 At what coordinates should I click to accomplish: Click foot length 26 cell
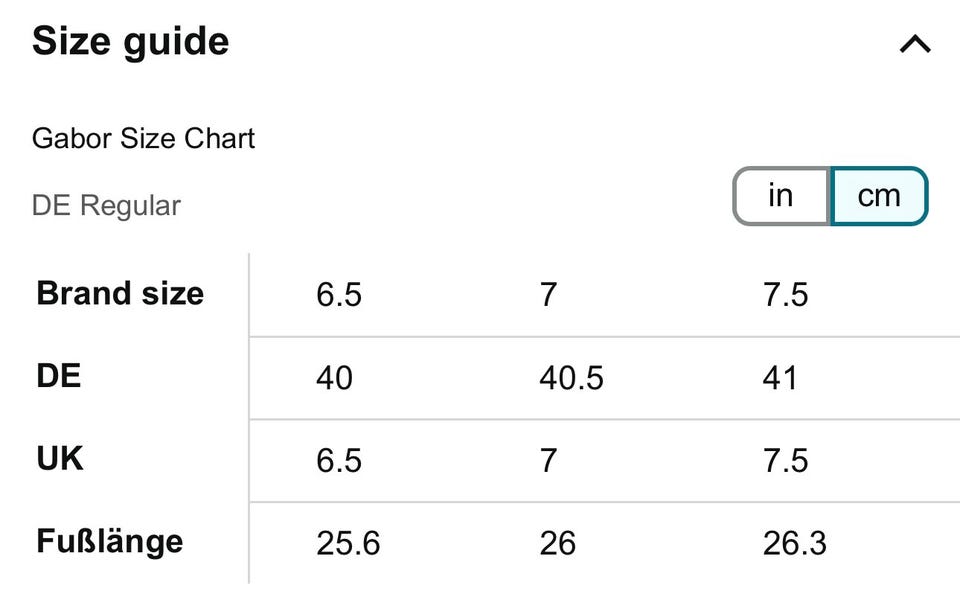557,543
